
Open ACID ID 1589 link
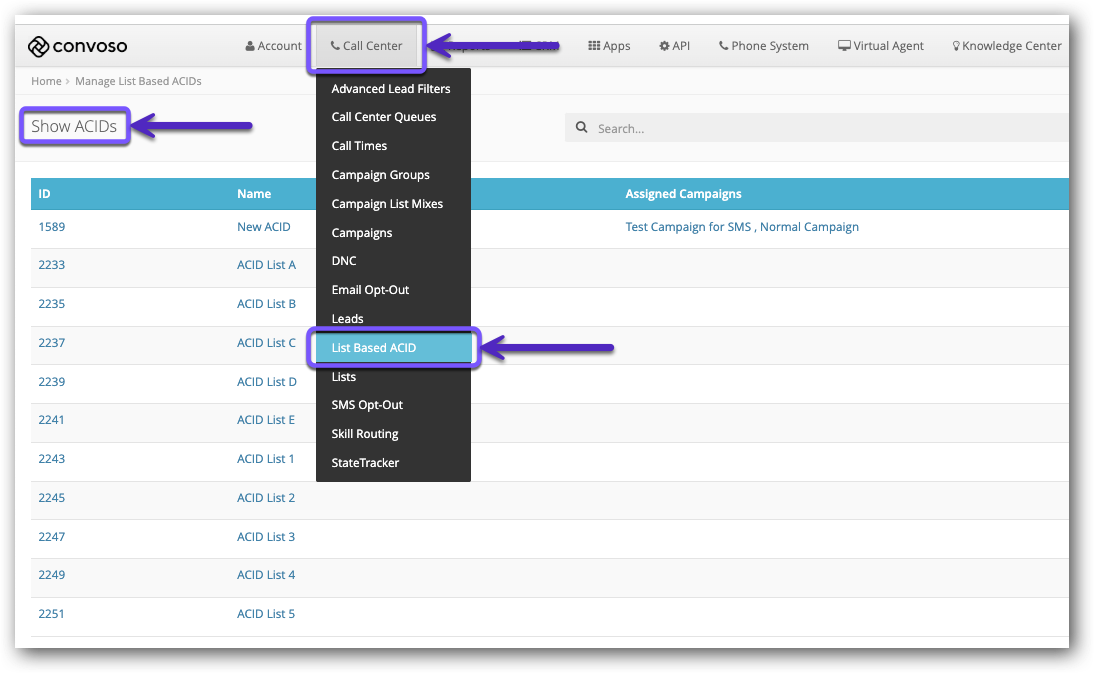click(52, 227)
